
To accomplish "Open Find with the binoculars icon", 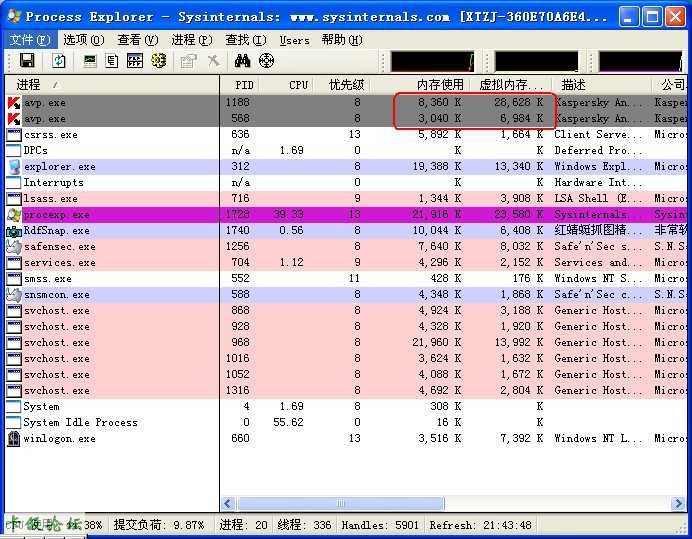I will [242, 60].
